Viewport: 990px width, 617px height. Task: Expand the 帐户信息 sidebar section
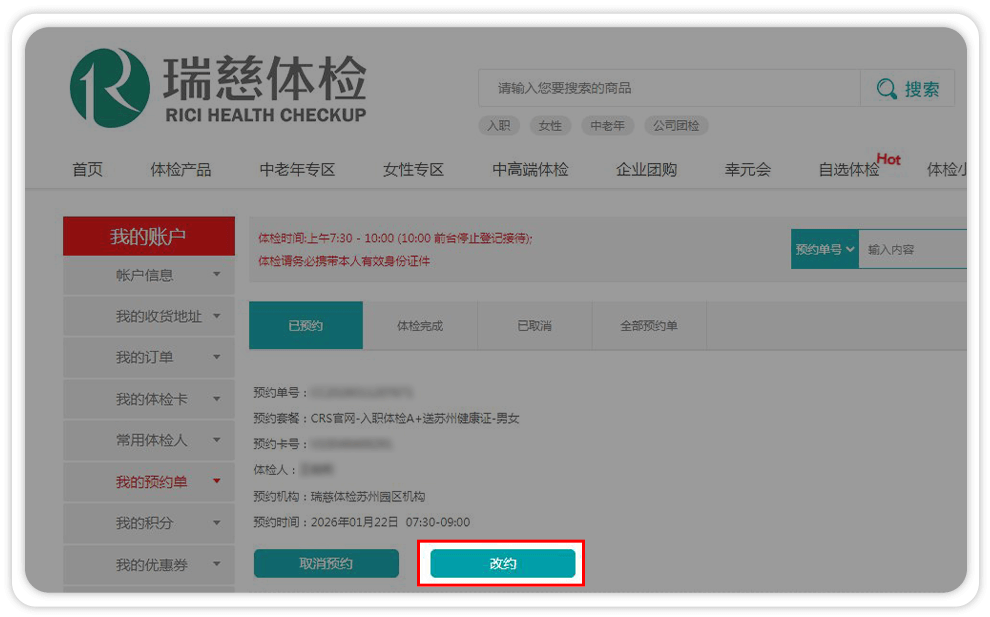148,275
